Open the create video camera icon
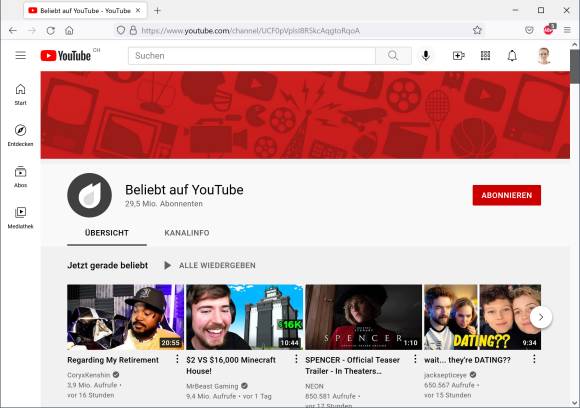The image size is (580, 408). [x=458, y=55]
